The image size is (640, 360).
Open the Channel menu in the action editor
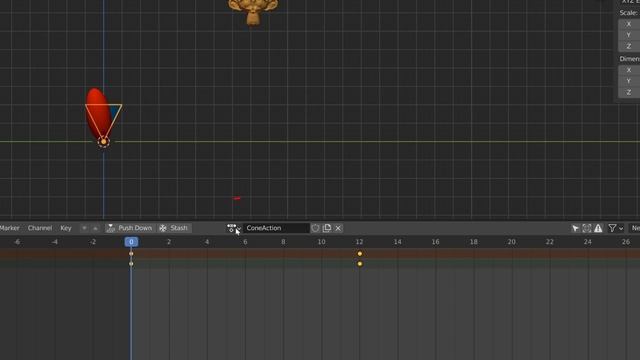point(40,228)
